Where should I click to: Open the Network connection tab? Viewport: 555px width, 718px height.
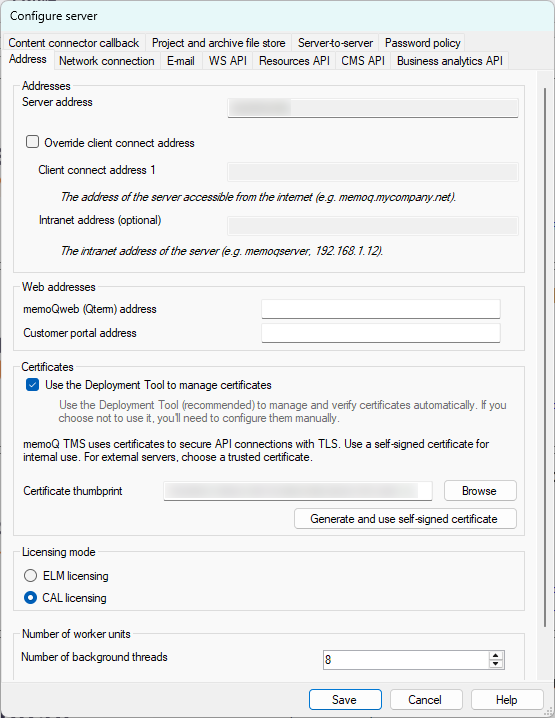pos(107,61)
